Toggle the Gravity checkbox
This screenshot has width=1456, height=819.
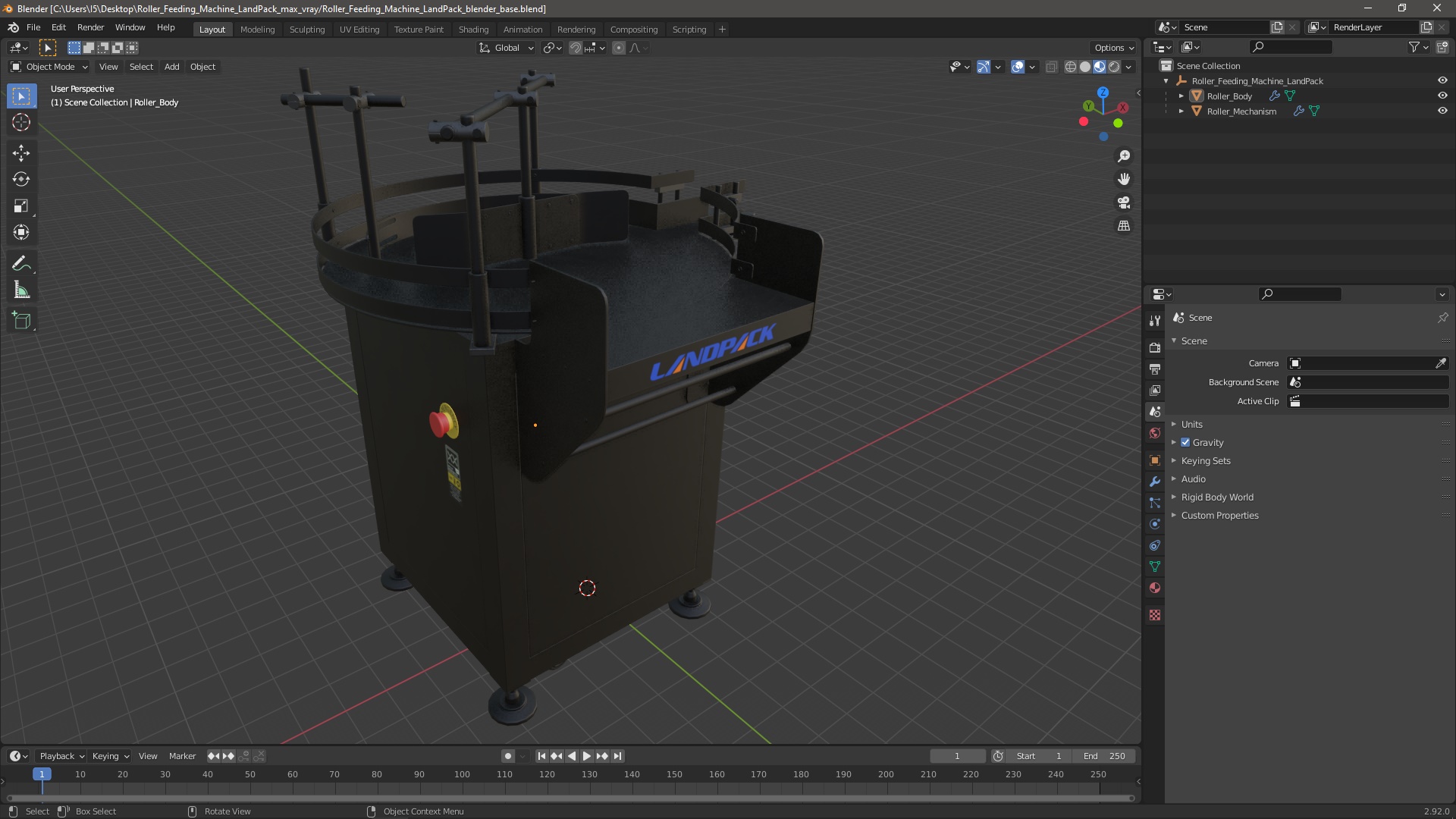coord(1185,443)
